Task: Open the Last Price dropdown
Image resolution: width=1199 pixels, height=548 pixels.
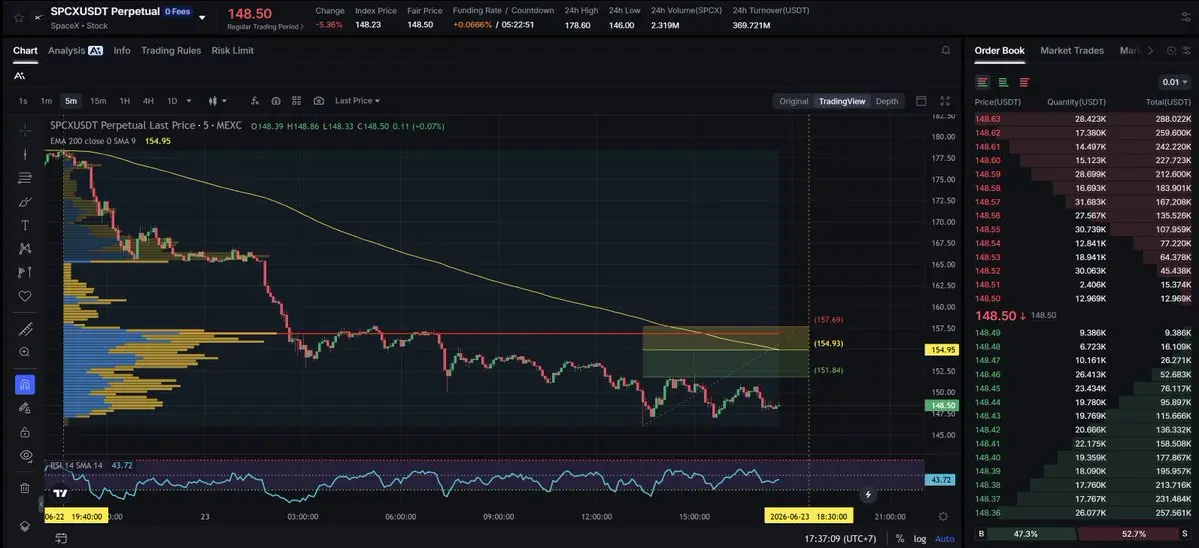Action: coord(357,101)
